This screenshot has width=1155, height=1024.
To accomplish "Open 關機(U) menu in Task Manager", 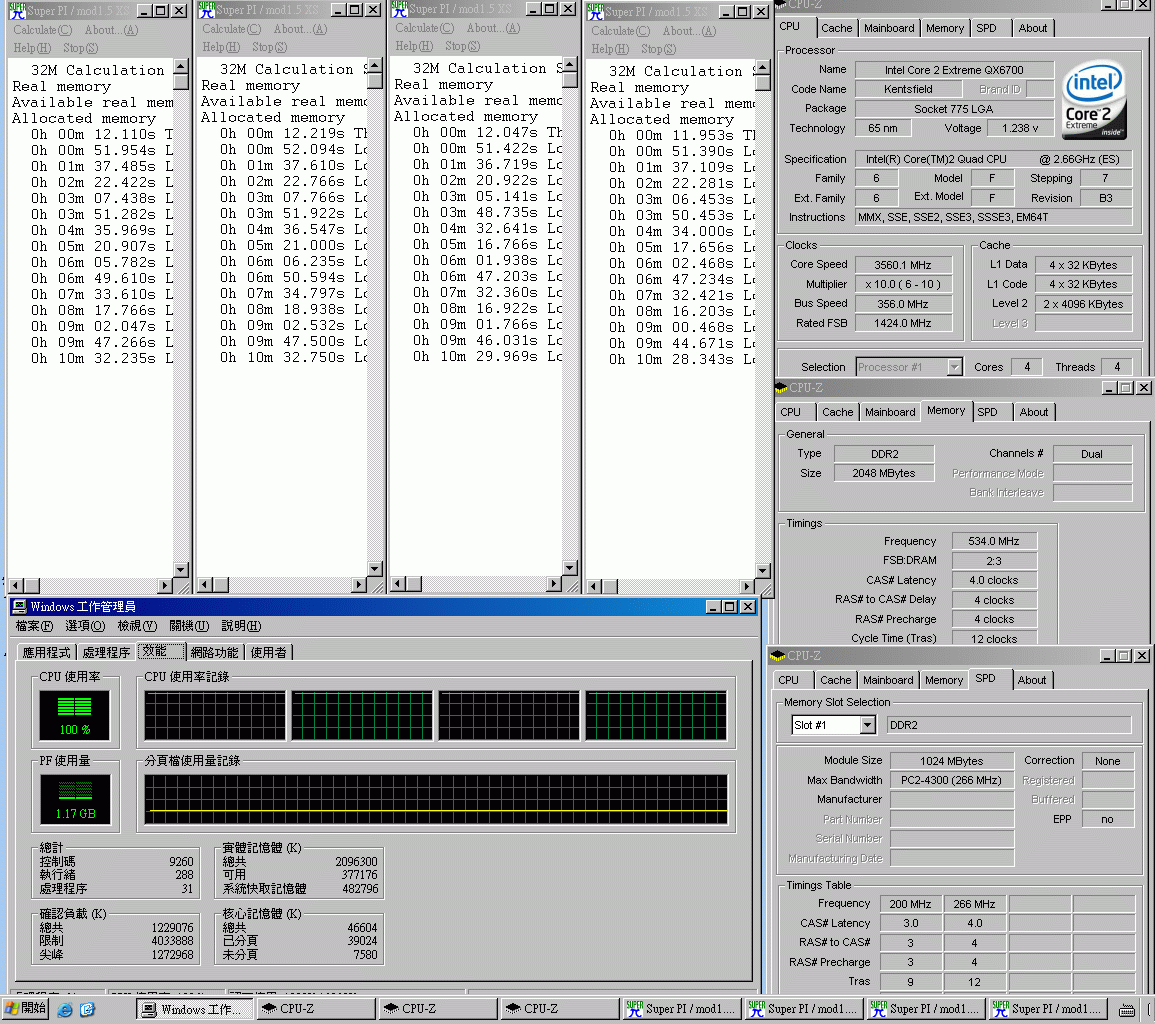I will [189, 626].
